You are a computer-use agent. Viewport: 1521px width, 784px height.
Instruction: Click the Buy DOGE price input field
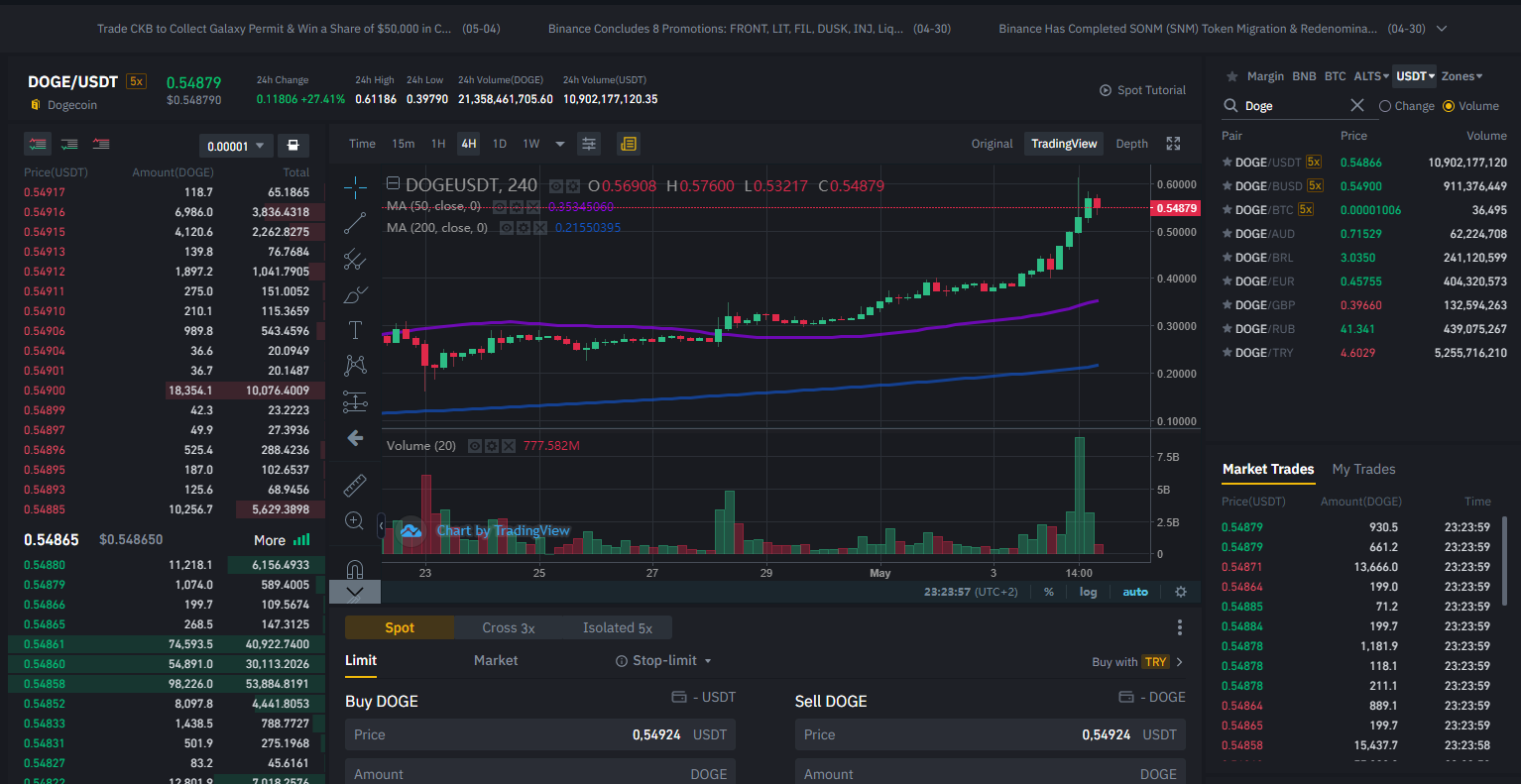coord(540,734)
